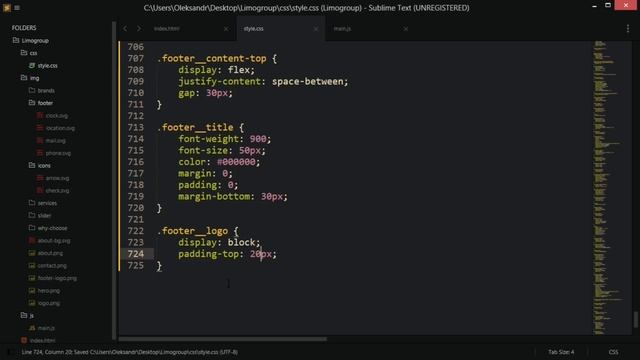
Task: Click 'justify-content: space-between;' line
Action: 263,81
